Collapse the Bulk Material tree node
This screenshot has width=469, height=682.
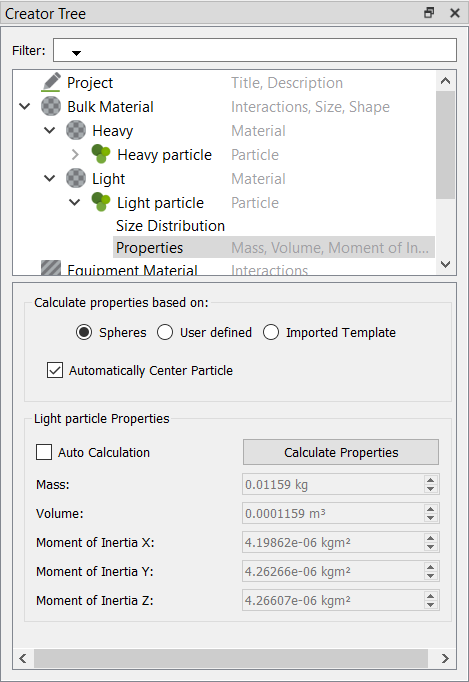tap(25, 107)
